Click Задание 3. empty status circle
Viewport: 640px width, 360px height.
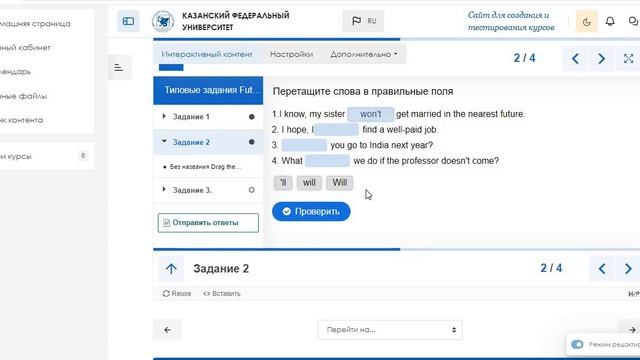pyautogui.click(x=252, y=190)
